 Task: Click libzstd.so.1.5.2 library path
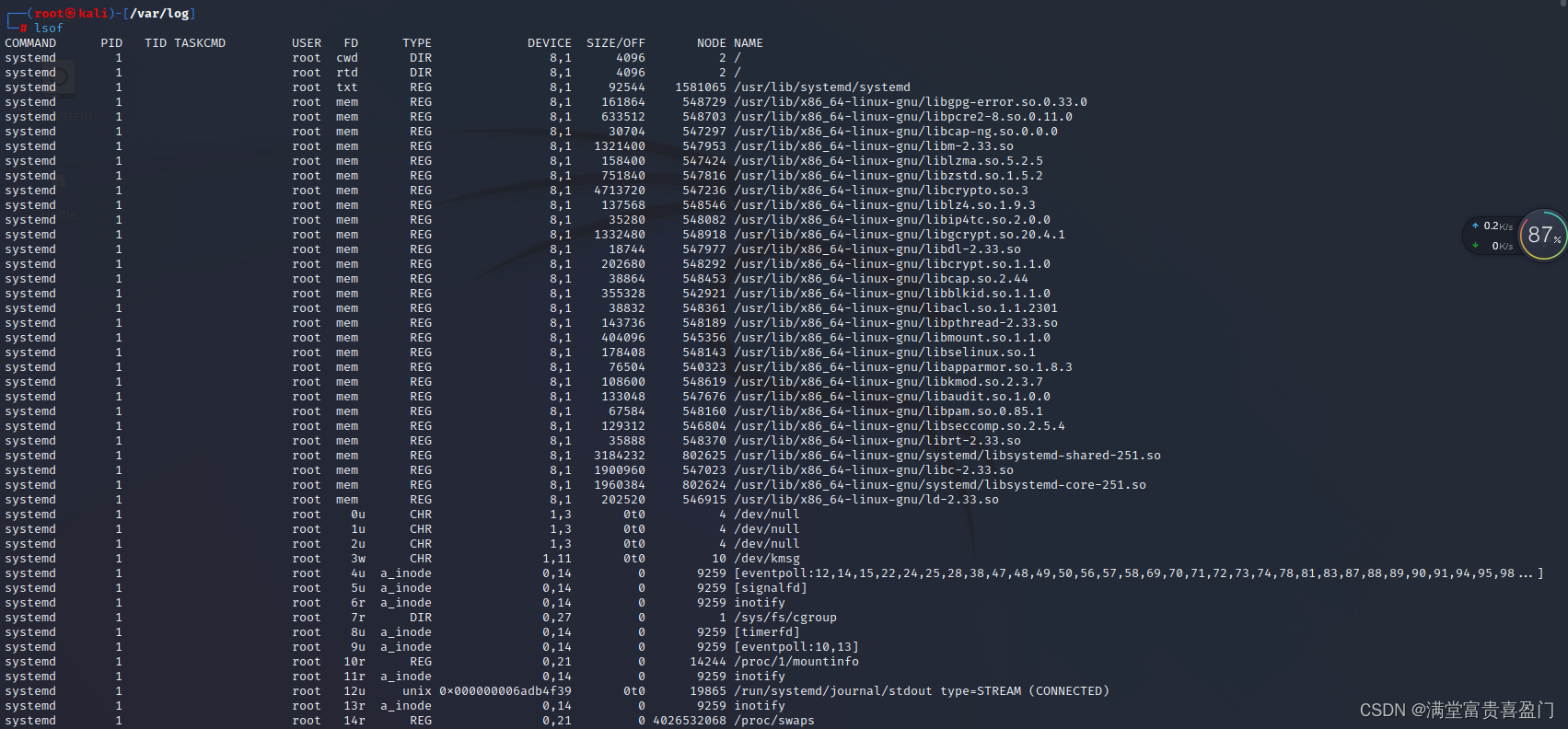[889, 176]
